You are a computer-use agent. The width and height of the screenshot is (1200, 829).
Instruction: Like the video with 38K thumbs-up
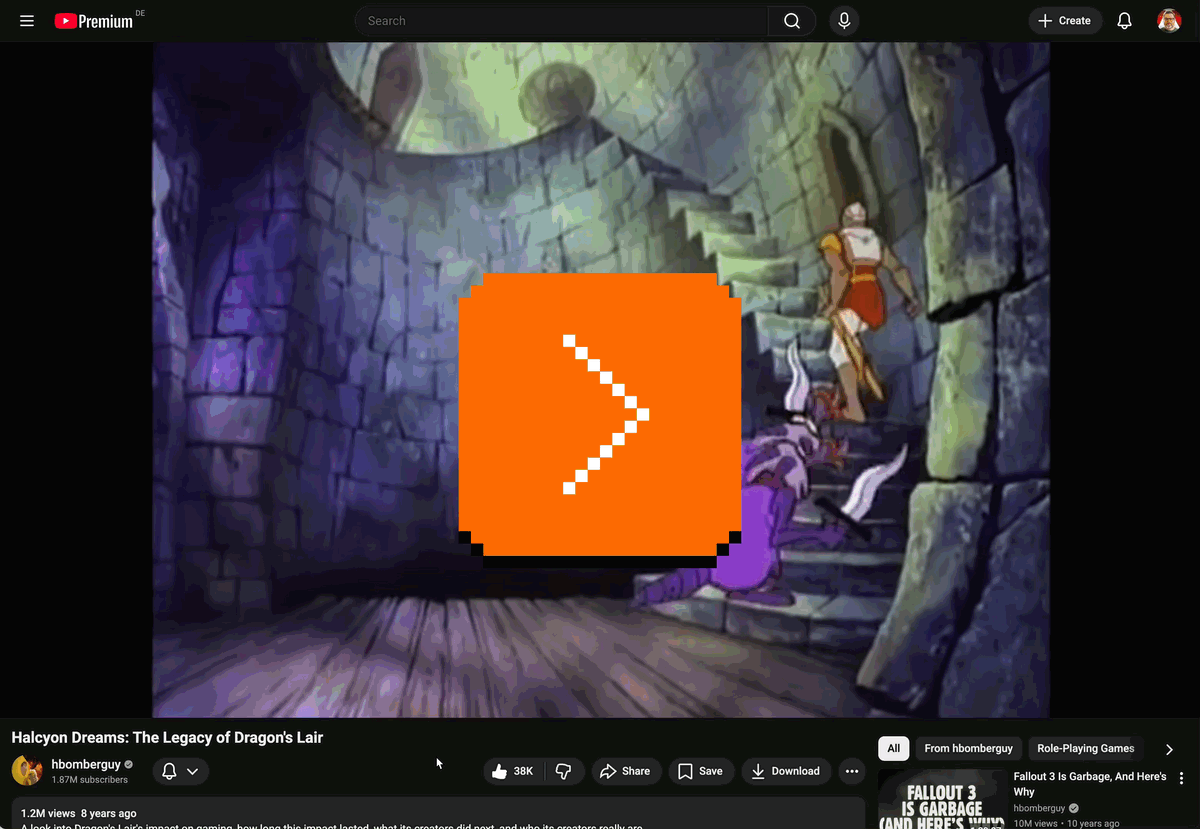(x=513, y=771)
